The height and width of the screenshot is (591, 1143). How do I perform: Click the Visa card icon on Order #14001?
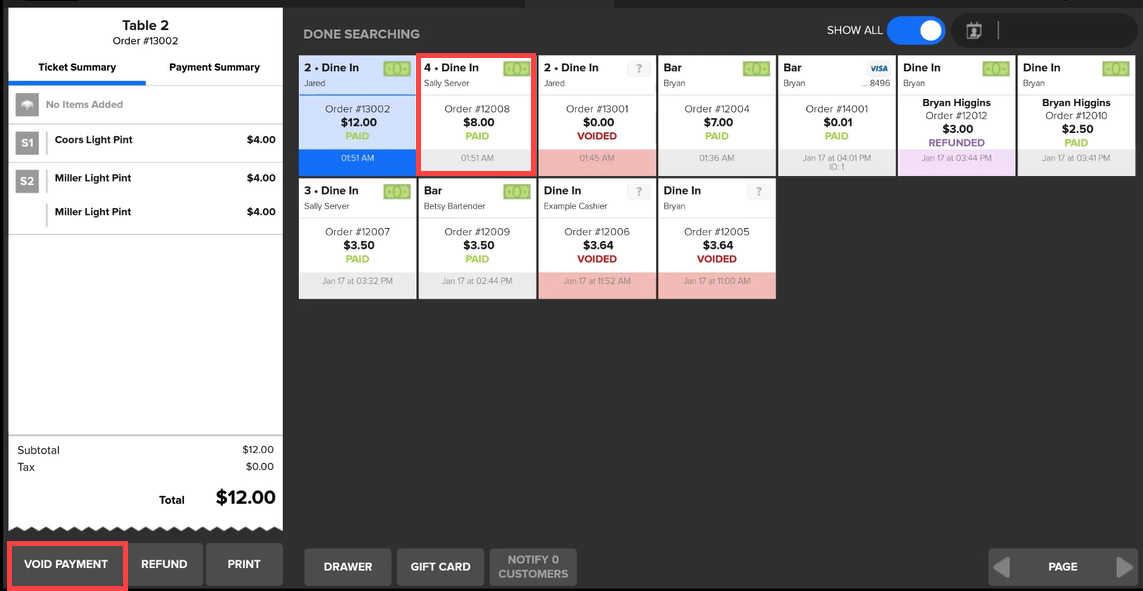(878, 69)
